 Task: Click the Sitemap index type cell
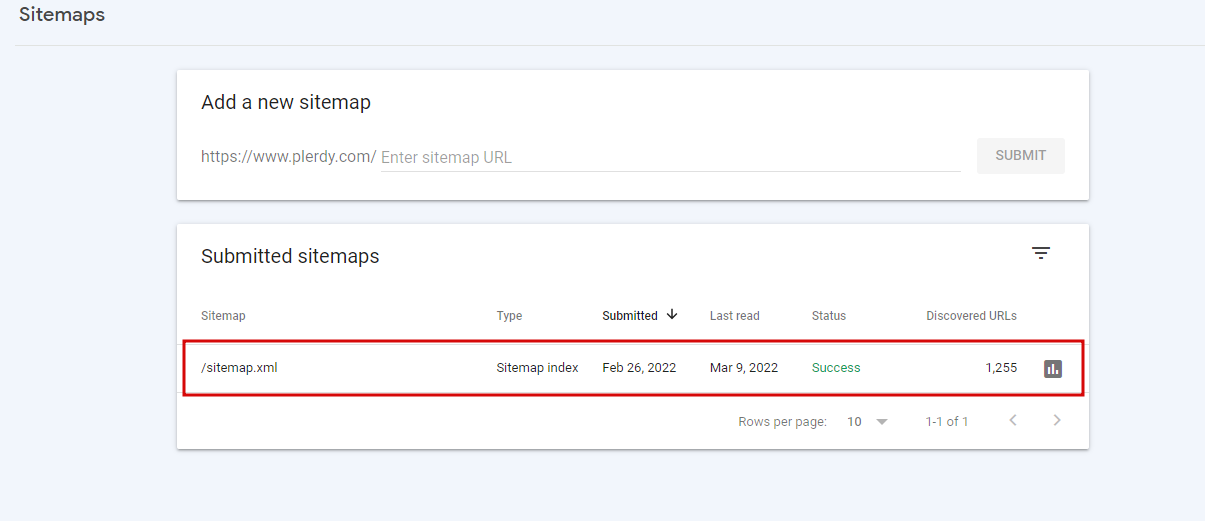coord(537,368)
